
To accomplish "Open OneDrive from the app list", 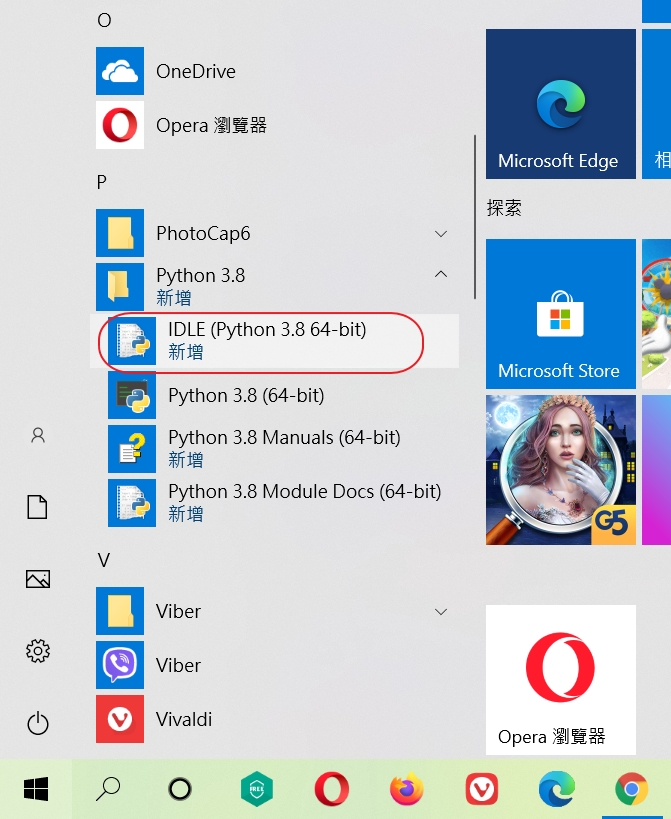I will tap(276, 71).
